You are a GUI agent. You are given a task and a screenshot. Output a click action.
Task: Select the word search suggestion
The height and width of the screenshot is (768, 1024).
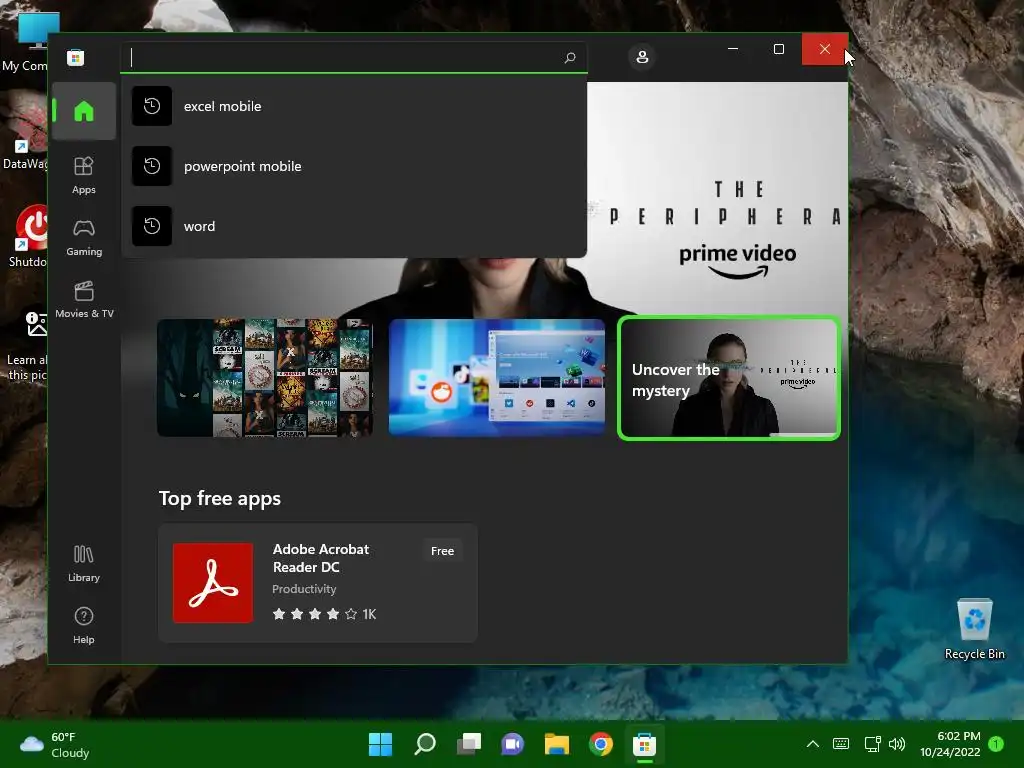point(354,226)
